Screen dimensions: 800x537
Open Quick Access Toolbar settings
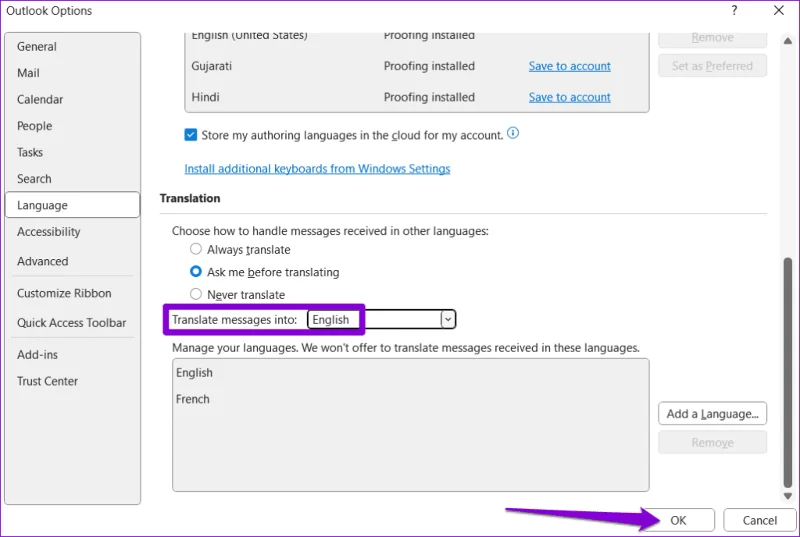[x=71, y=323]
